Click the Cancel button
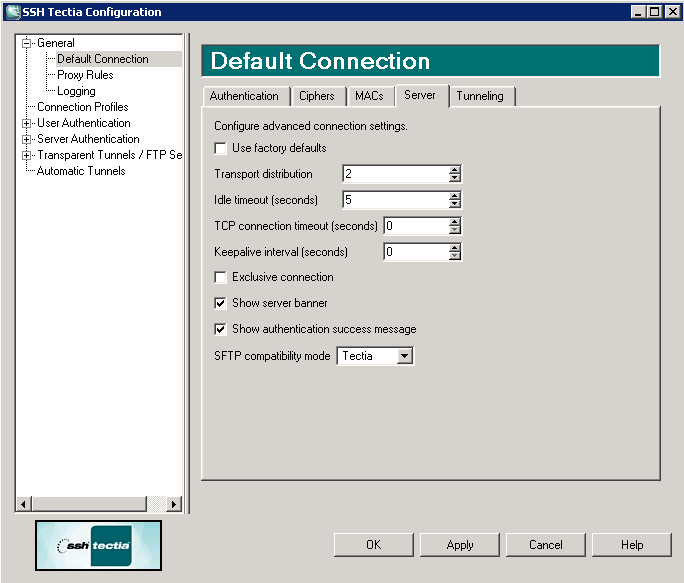Screen dimensions: 684x583 pos(546,545)
